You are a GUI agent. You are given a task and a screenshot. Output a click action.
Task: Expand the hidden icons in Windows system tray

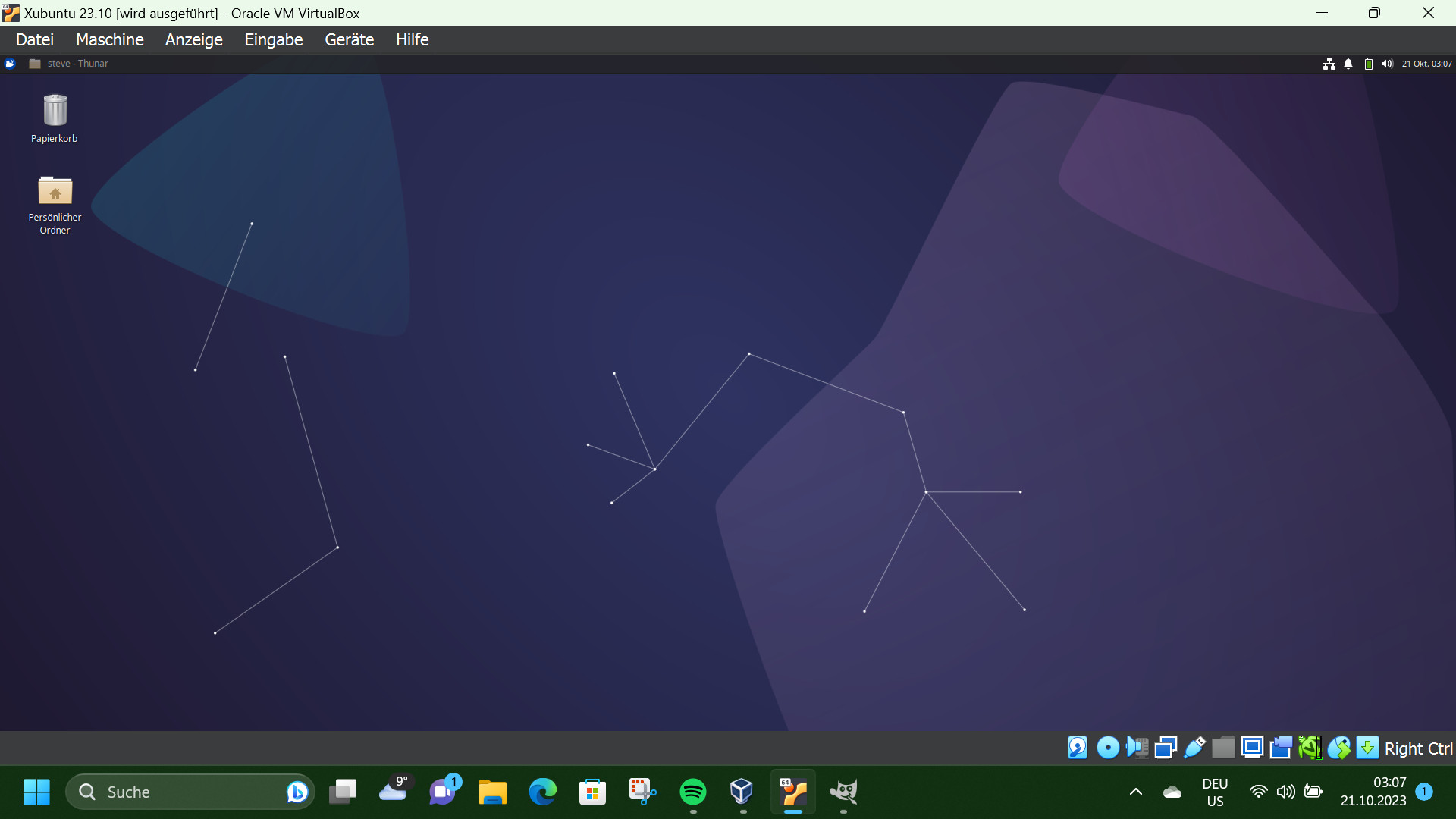tap(1135, 791)
